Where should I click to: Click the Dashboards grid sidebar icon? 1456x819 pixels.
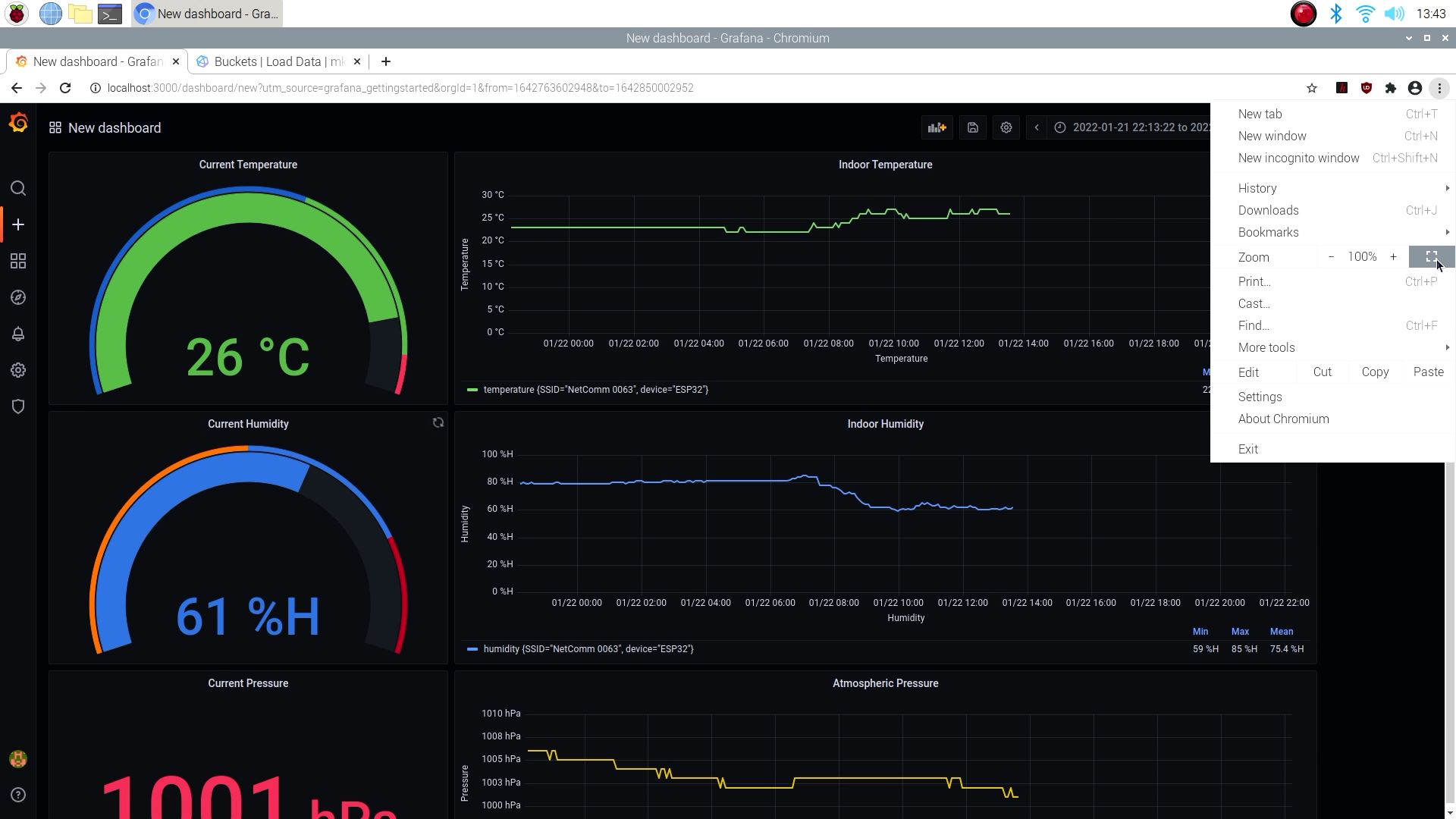point(18,261)
